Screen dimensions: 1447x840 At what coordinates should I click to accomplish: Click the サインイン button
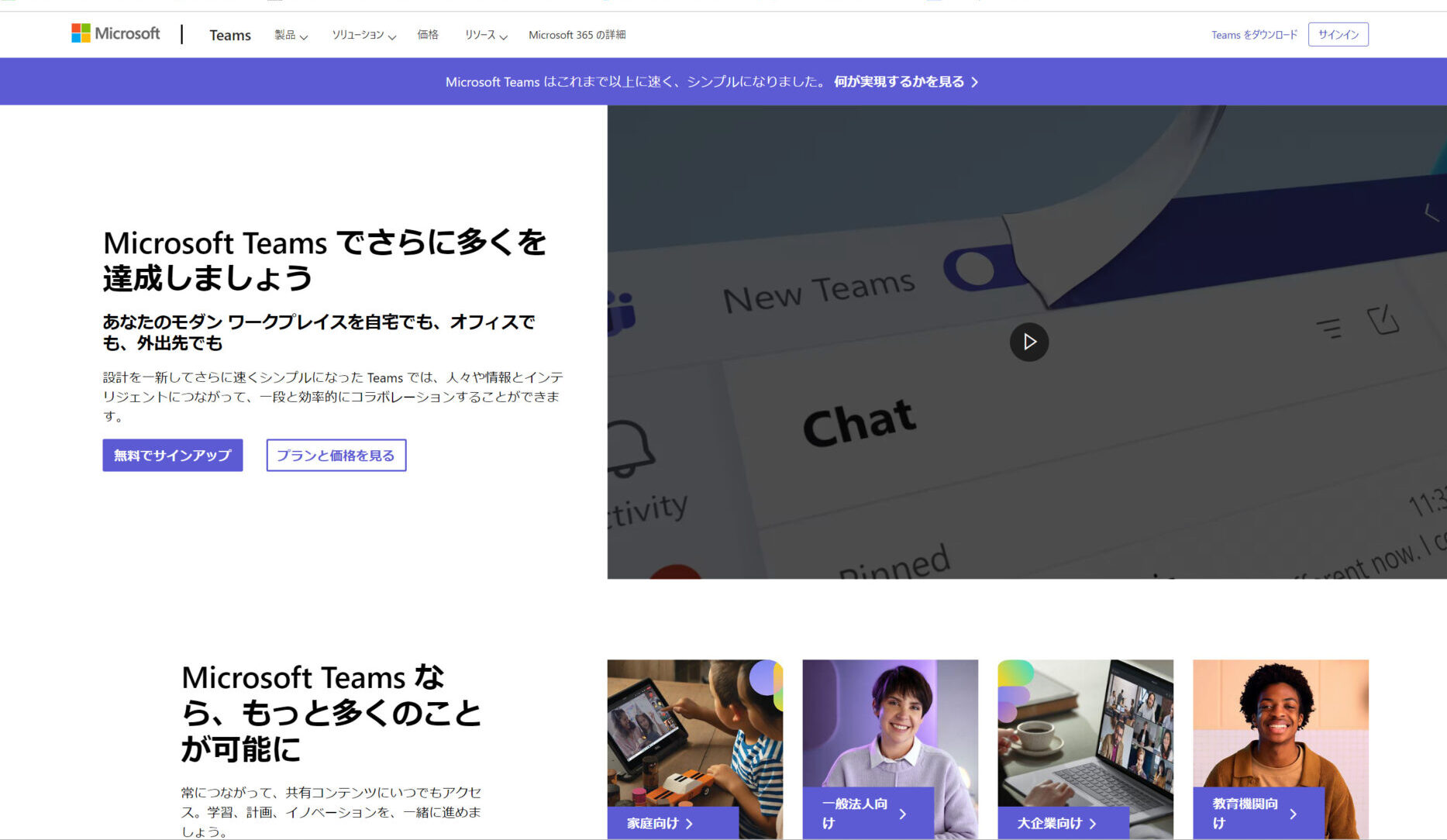[x=1338, y=34]
